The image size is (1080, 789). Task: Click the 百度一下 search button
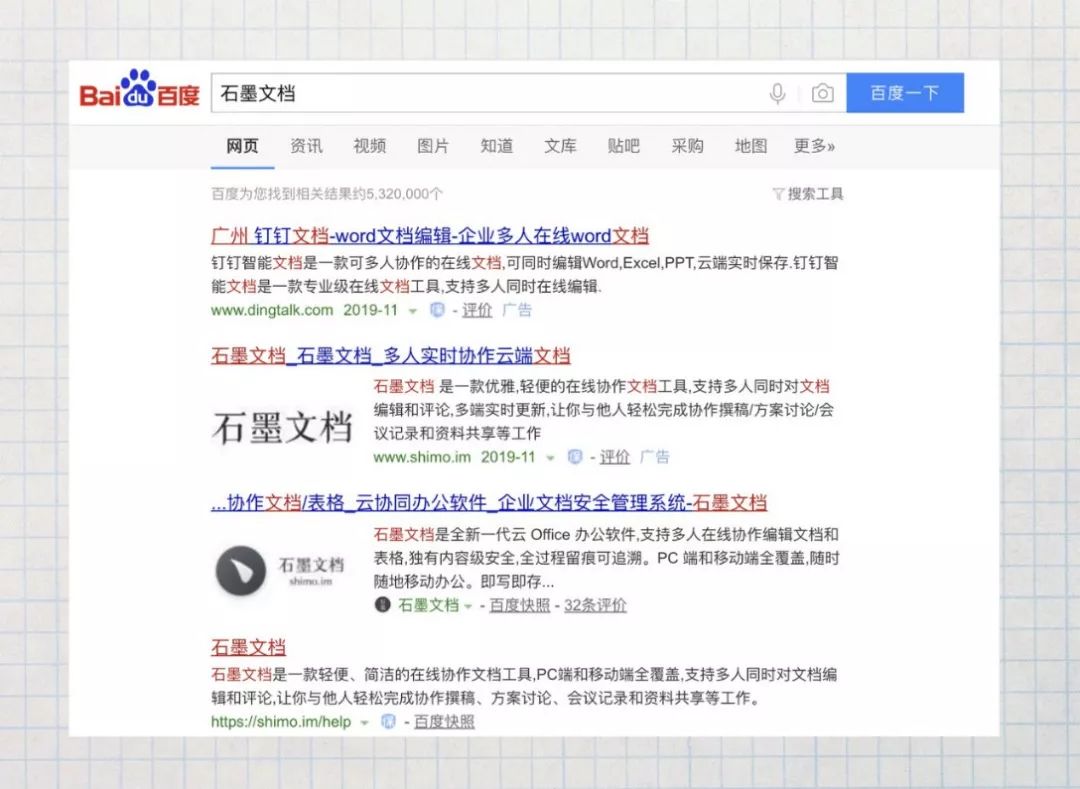pos(905,92)
